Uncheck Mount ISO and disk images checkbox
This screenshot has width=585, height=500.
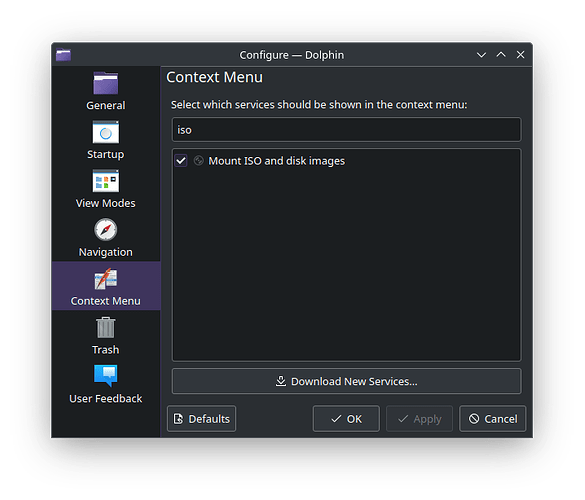(181, 161)
